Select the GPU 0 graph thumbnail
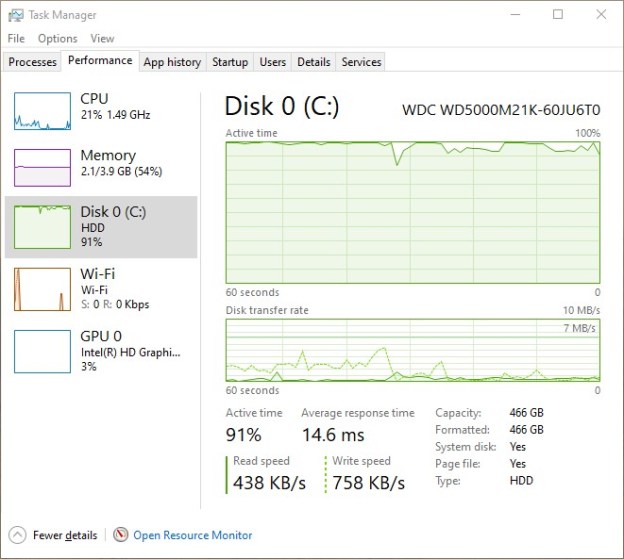 tap(42, 351)
